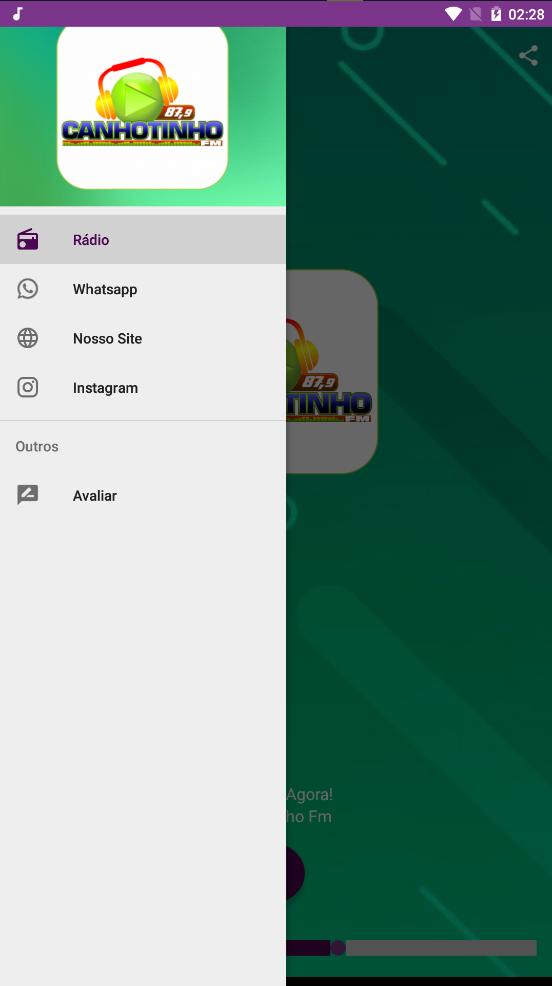Click the Avaliar feedback icon
This screenshot has width=552, height=986.
(x=28, y=496)
